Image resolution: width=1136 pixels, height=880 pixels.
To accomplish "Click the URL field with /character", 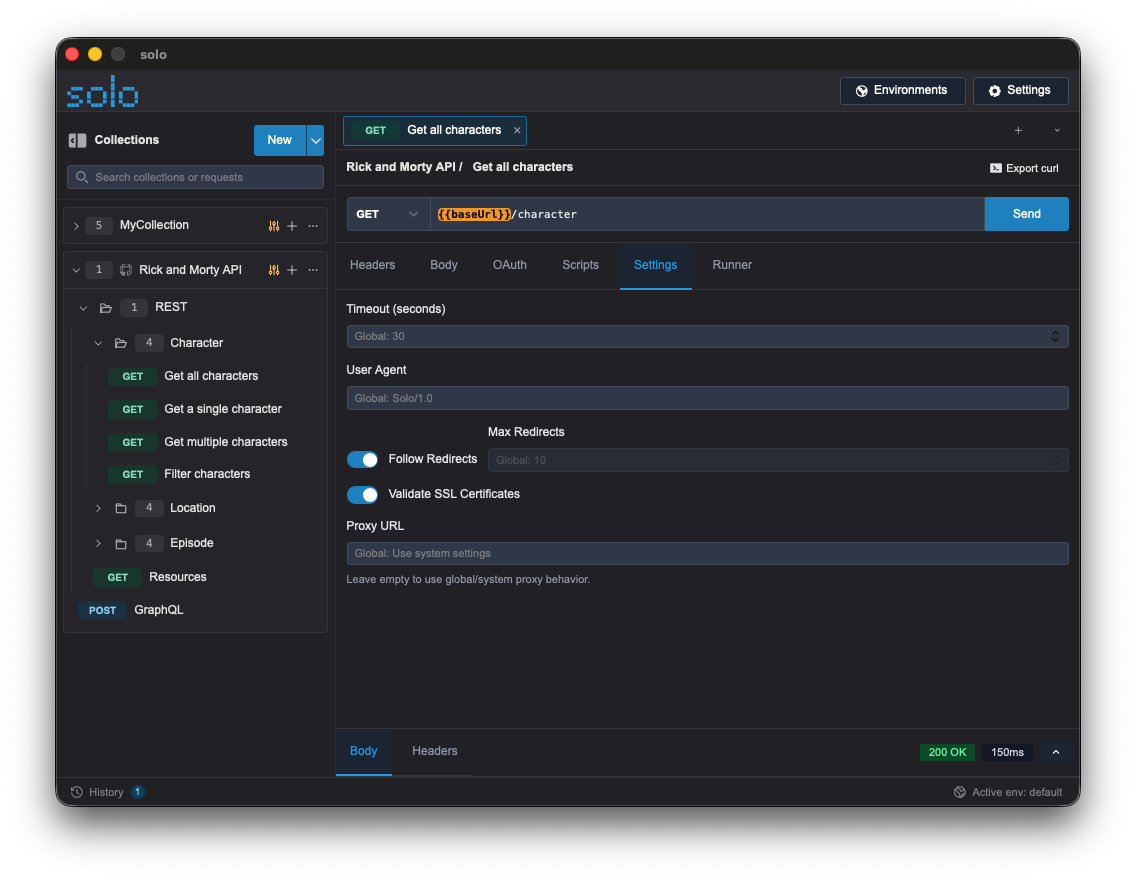I will tap(707, 214).
